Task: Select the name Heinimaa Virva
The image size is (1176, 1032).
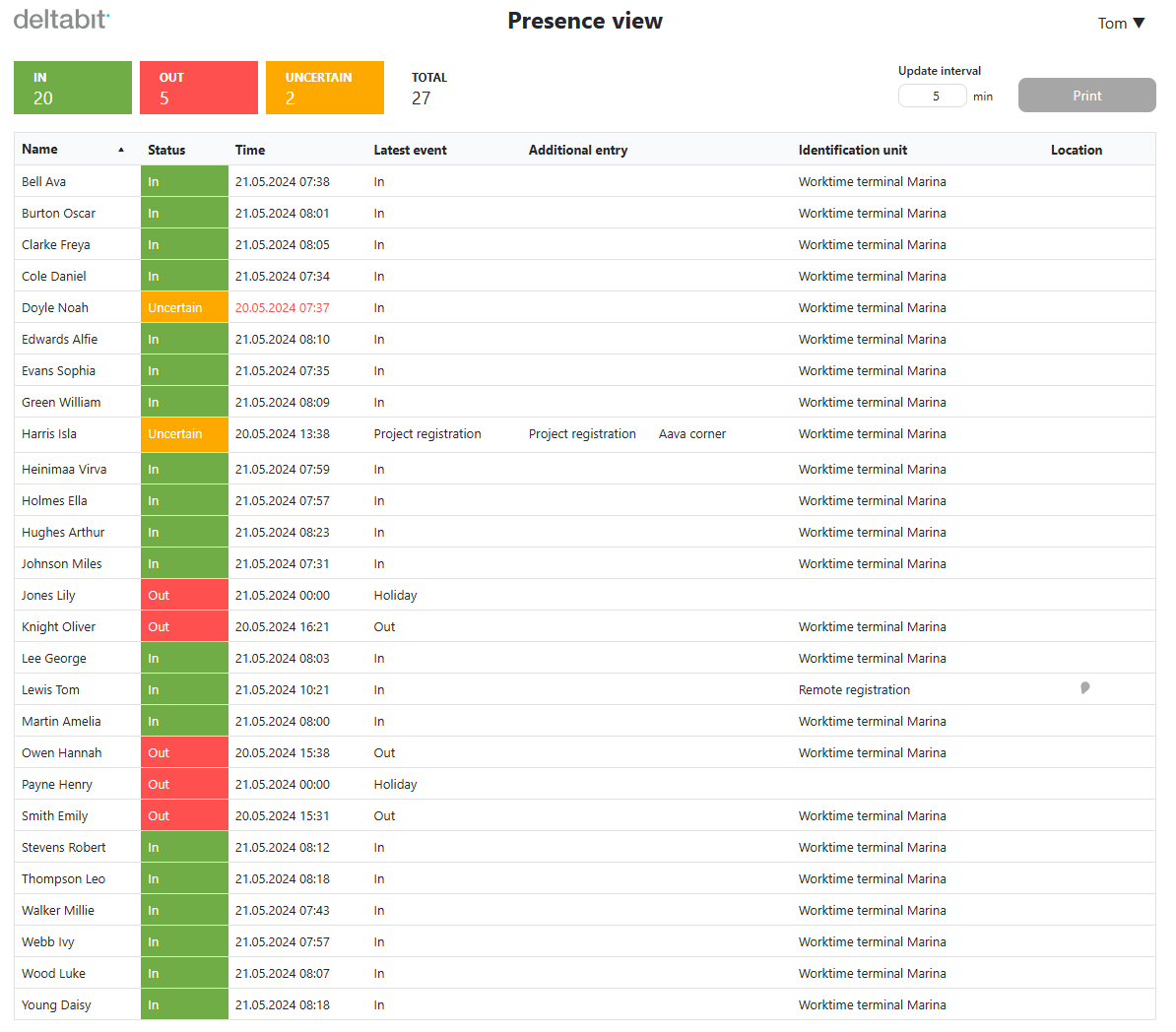Action: (x=64, y=469)
